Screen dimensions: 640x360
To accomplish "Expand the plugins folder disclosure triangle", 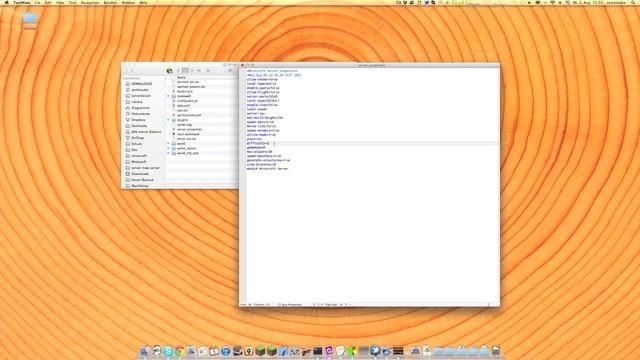I will pyautogui.click(x=168, y=120).
